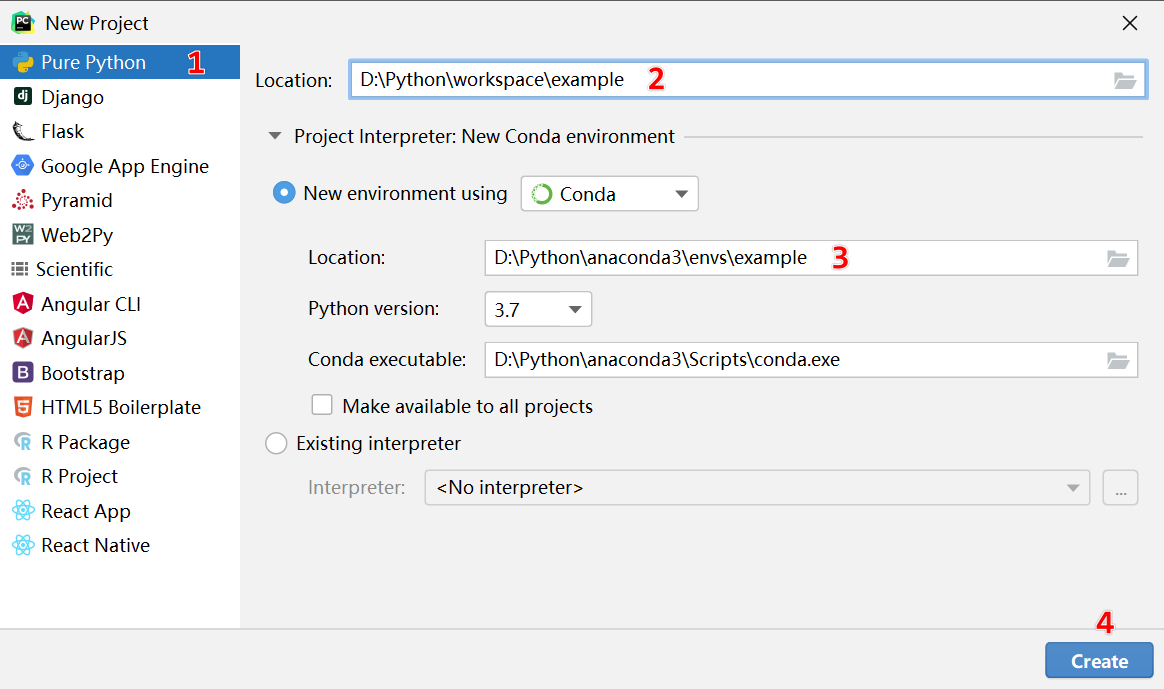Click the Create button
This screenshot has width=1164, height=689.
click(x=1099, y=661)
